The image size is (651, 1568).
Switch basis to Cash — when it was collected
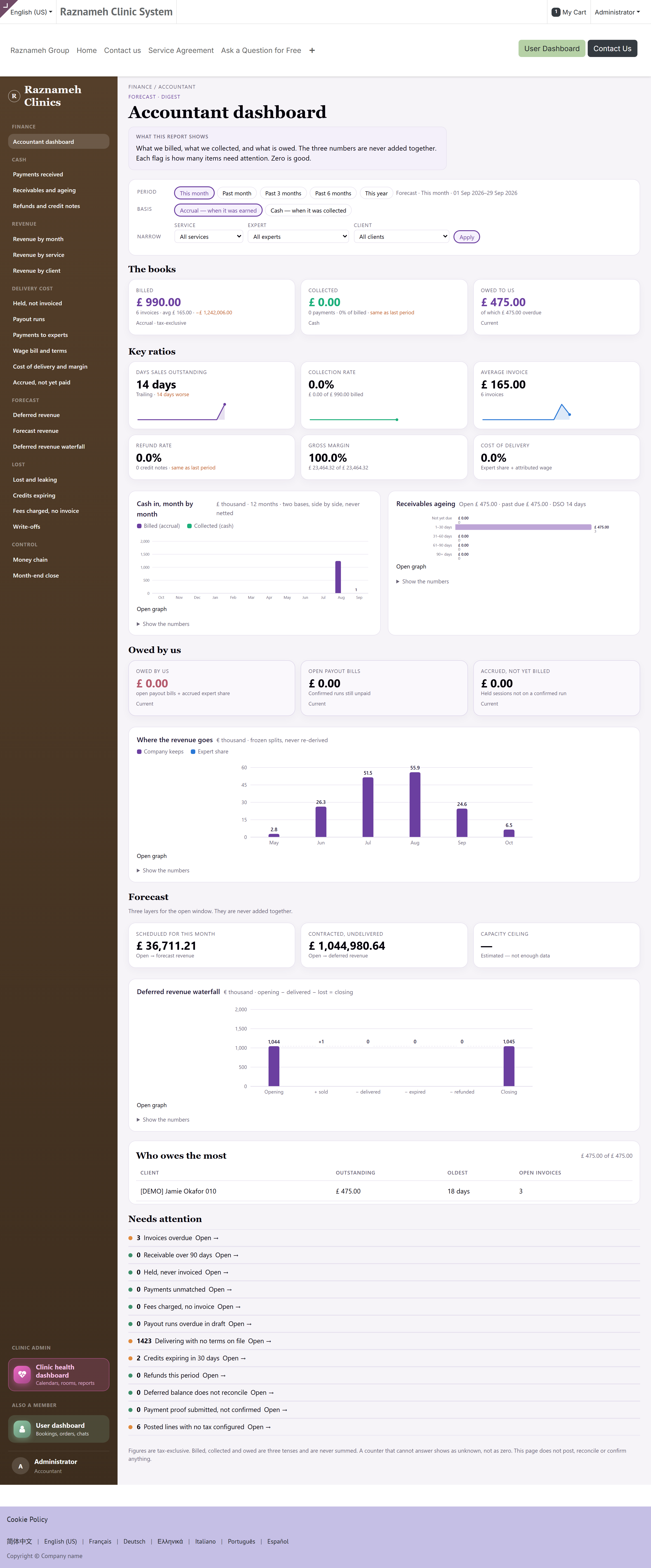click(x=309, y=211)
